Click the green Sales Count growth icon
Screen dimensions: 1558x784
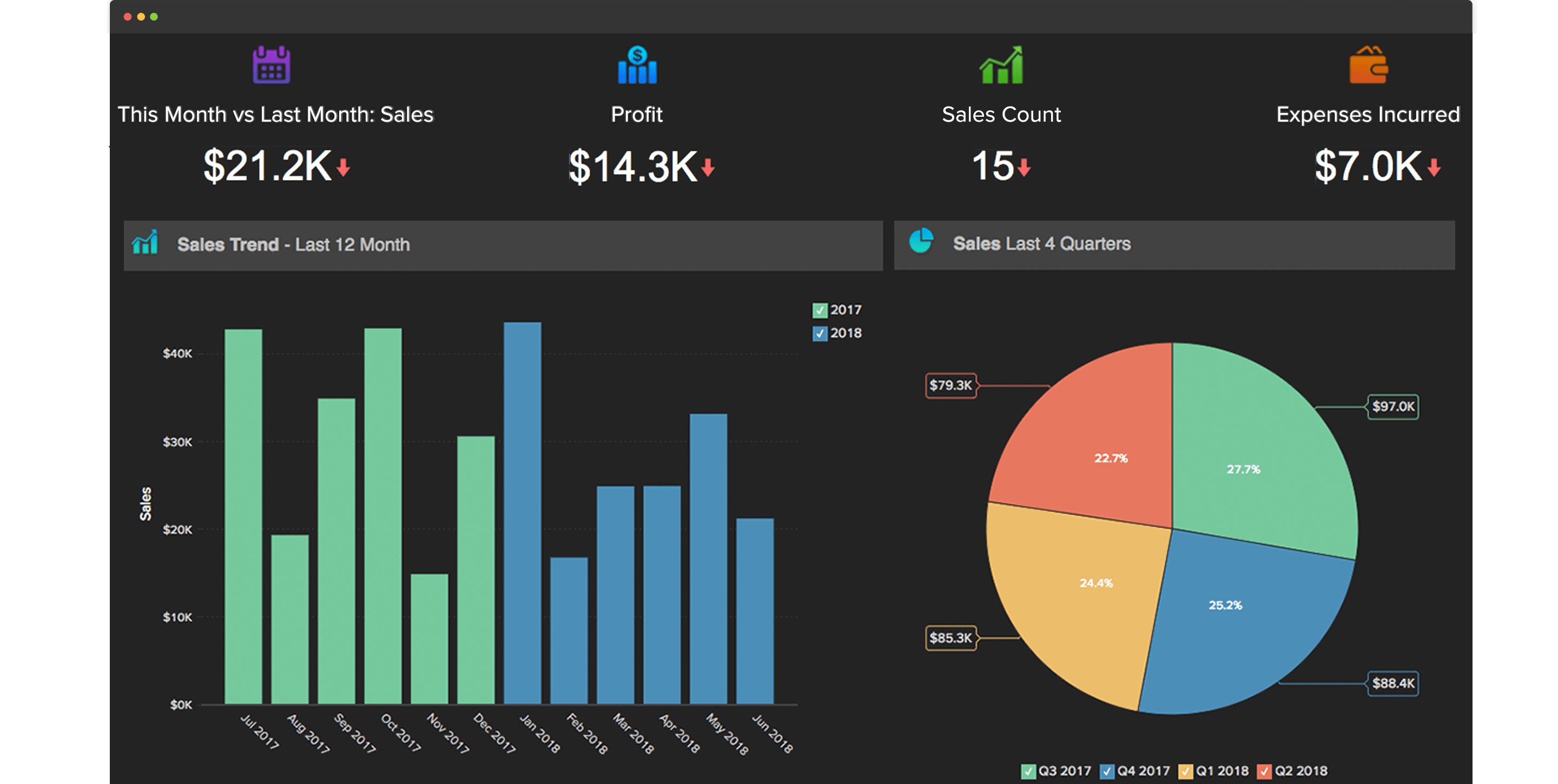(x=1001, y=68)
